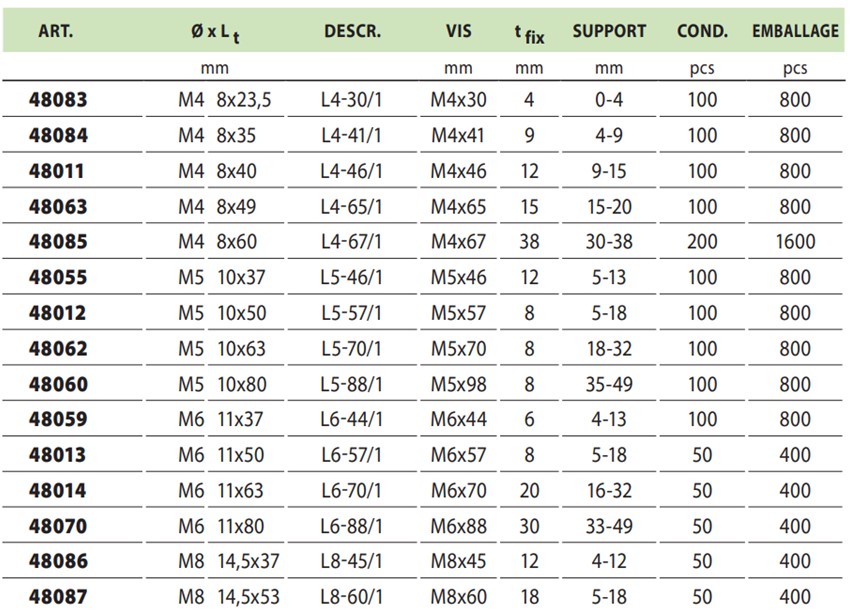Select the 33-49 support range cell

point(609,526)
